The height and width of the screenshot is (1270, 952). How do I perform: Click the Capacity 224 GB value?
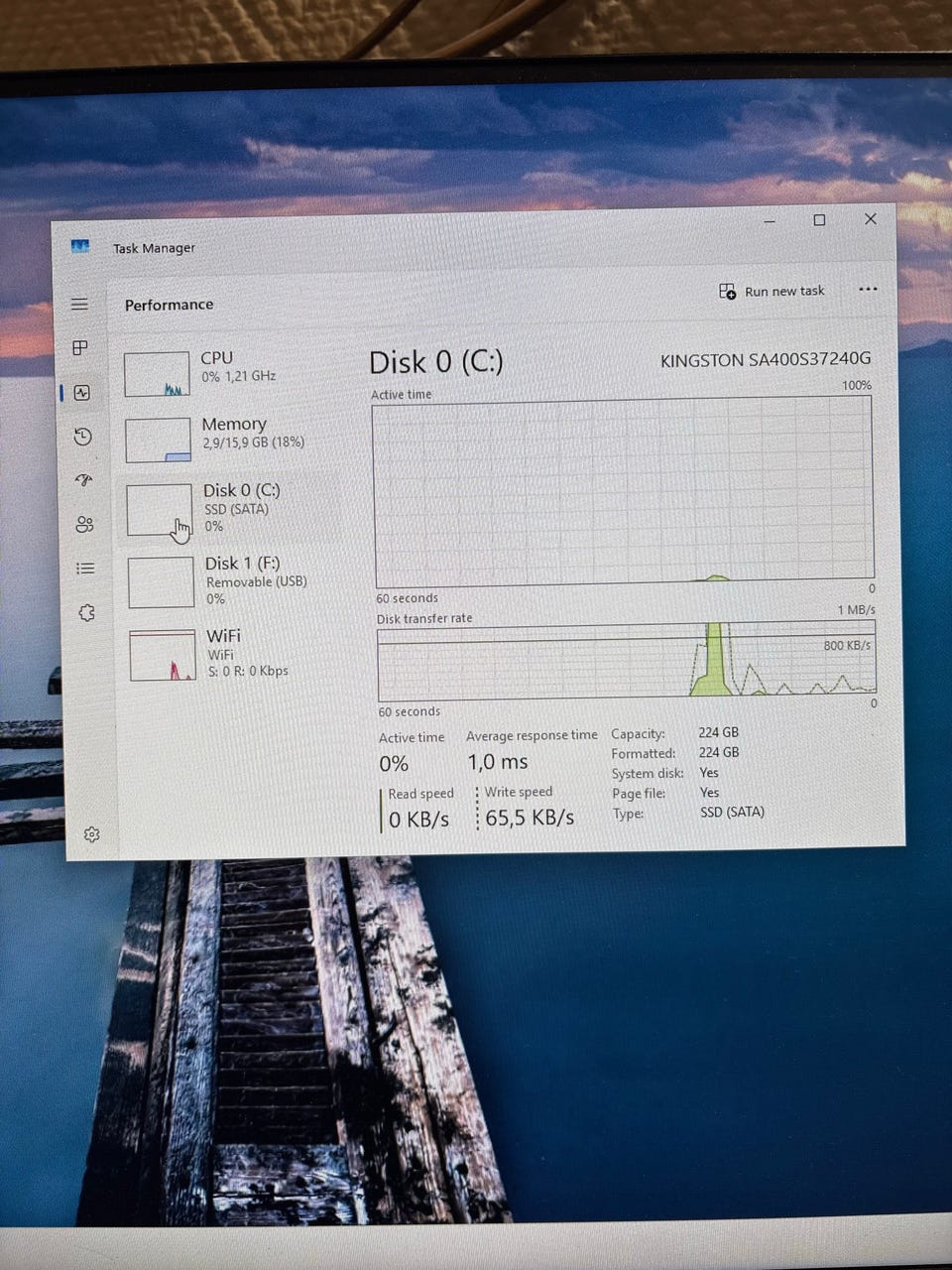tap(718, 732)
